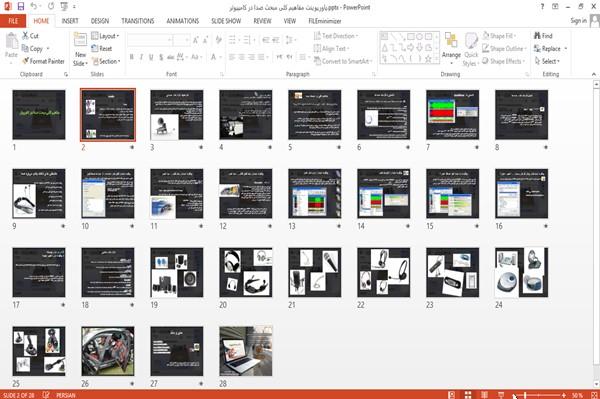Switch to the VIEW tab

[x=290, y=21]
